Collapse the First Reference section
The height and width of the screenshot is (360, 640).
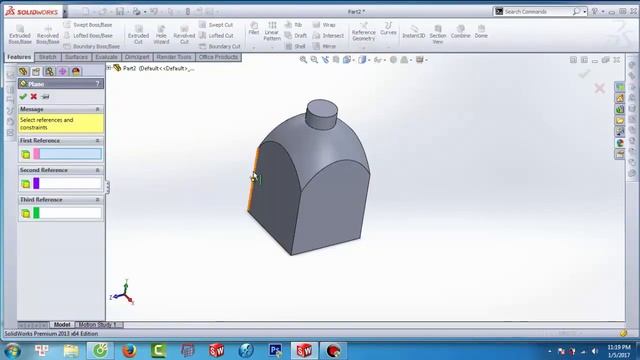98,140
